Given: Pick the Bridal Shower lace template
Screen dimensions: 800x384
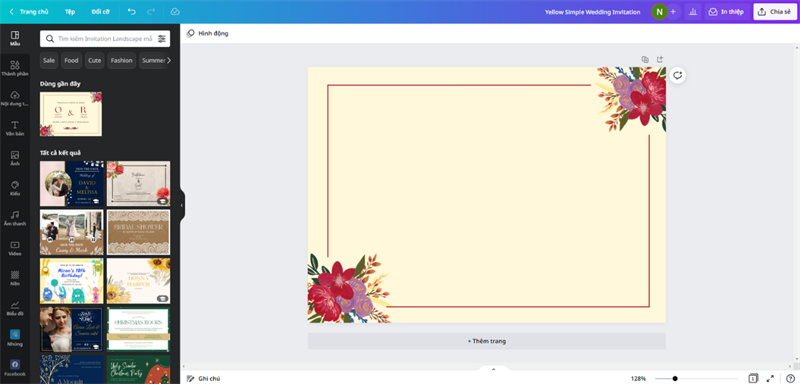Looking at the screenshot, I should 138,232.
